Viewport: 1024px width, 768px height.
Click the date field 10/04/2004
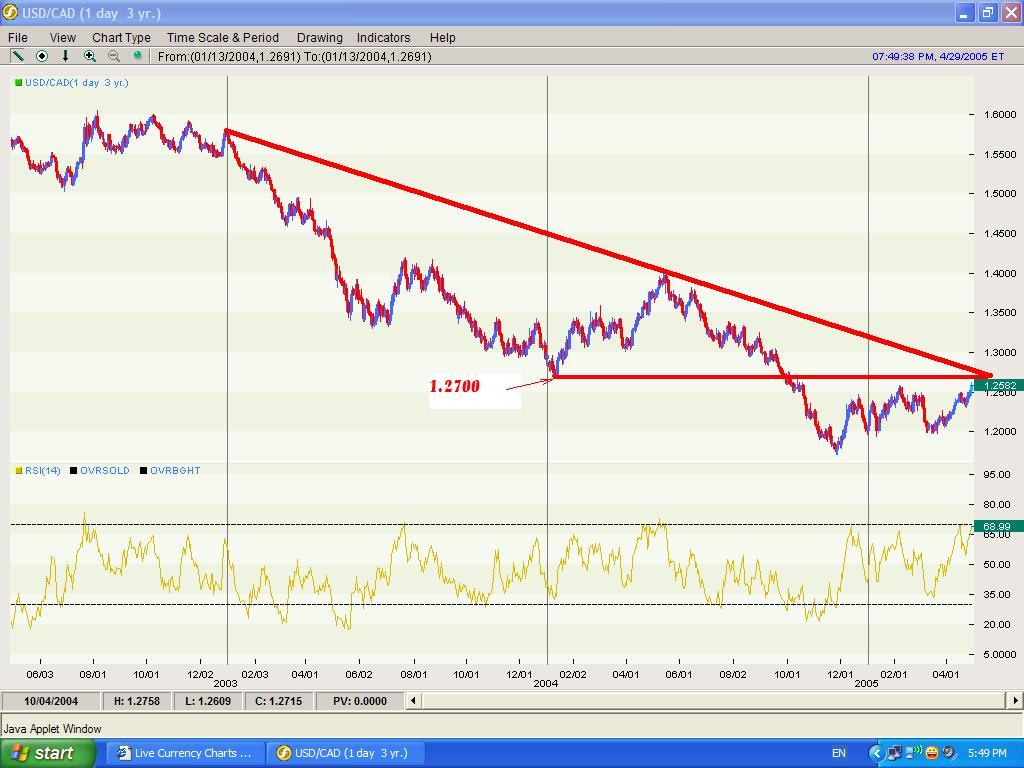(x=51, y=701)
